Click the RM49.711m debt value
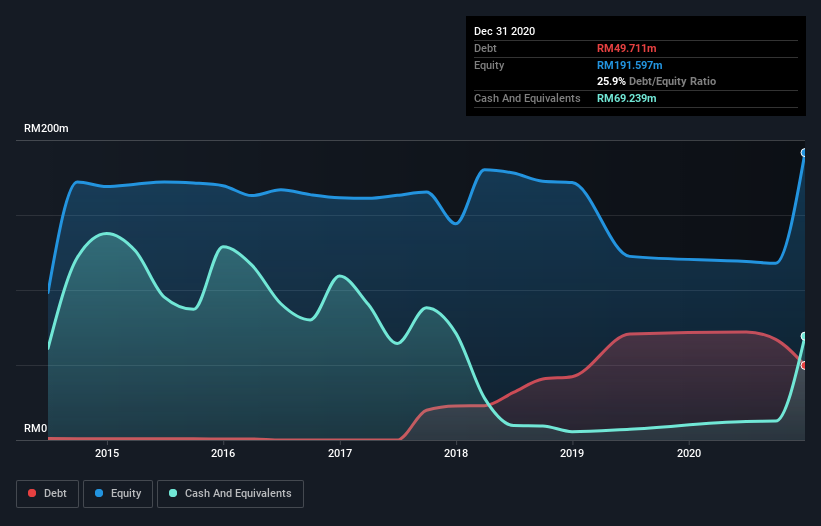 pos(626,48)
